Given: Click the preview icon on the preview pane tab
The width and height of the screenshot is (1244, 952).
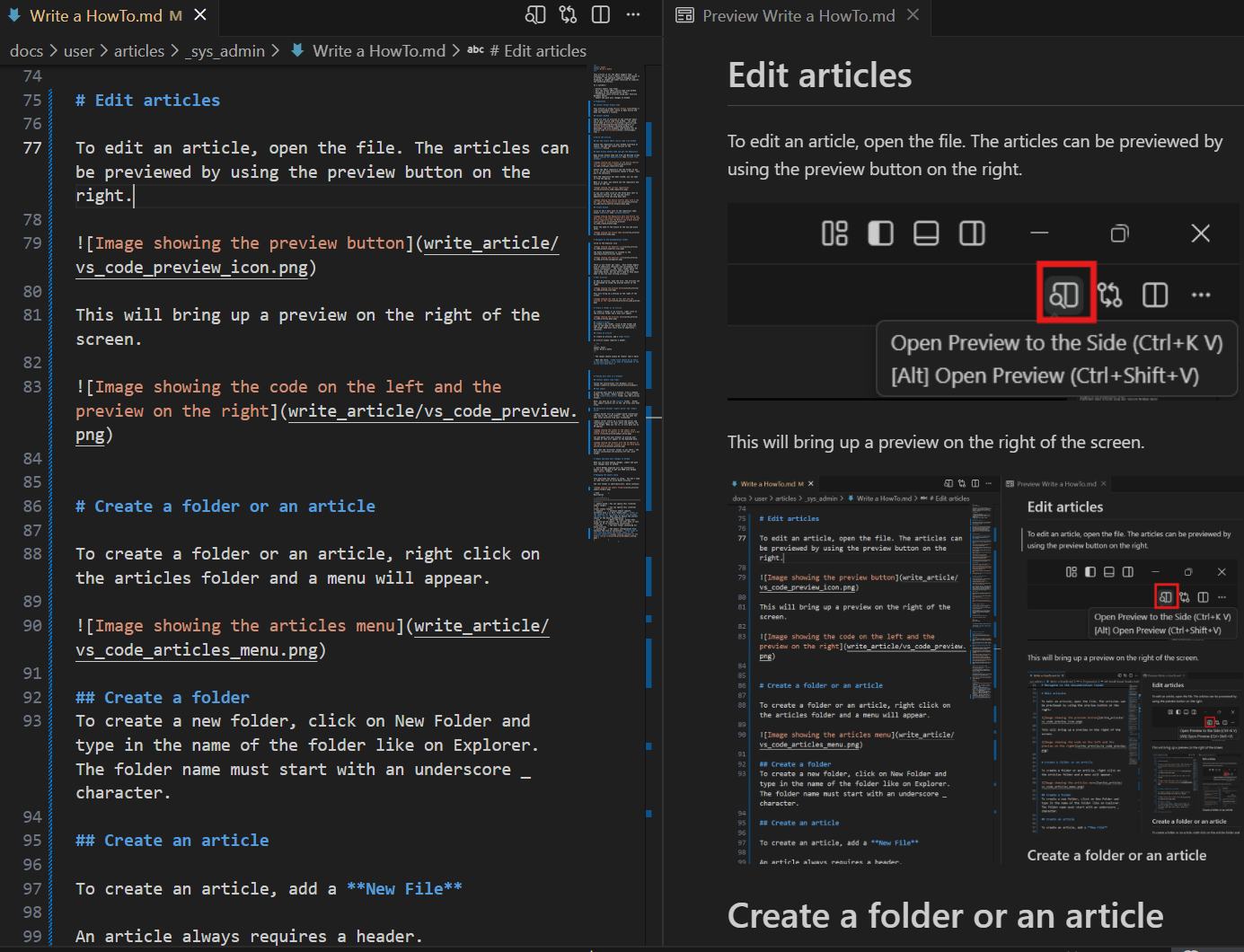Looking at the screenshot, I should point(684,15).
